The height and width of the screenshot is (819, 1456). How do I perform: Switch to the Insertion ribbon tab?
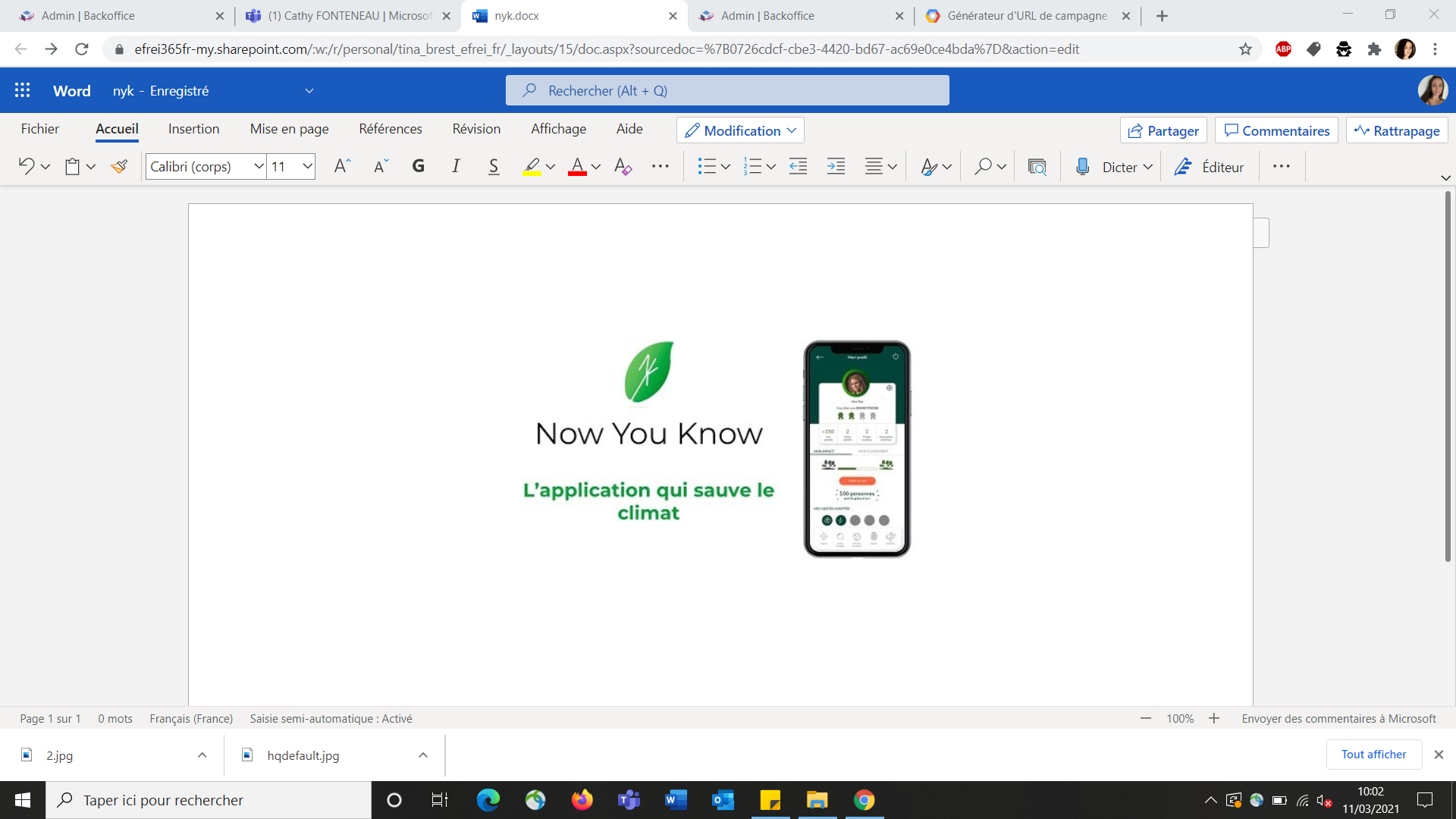[x=193, y=129]
